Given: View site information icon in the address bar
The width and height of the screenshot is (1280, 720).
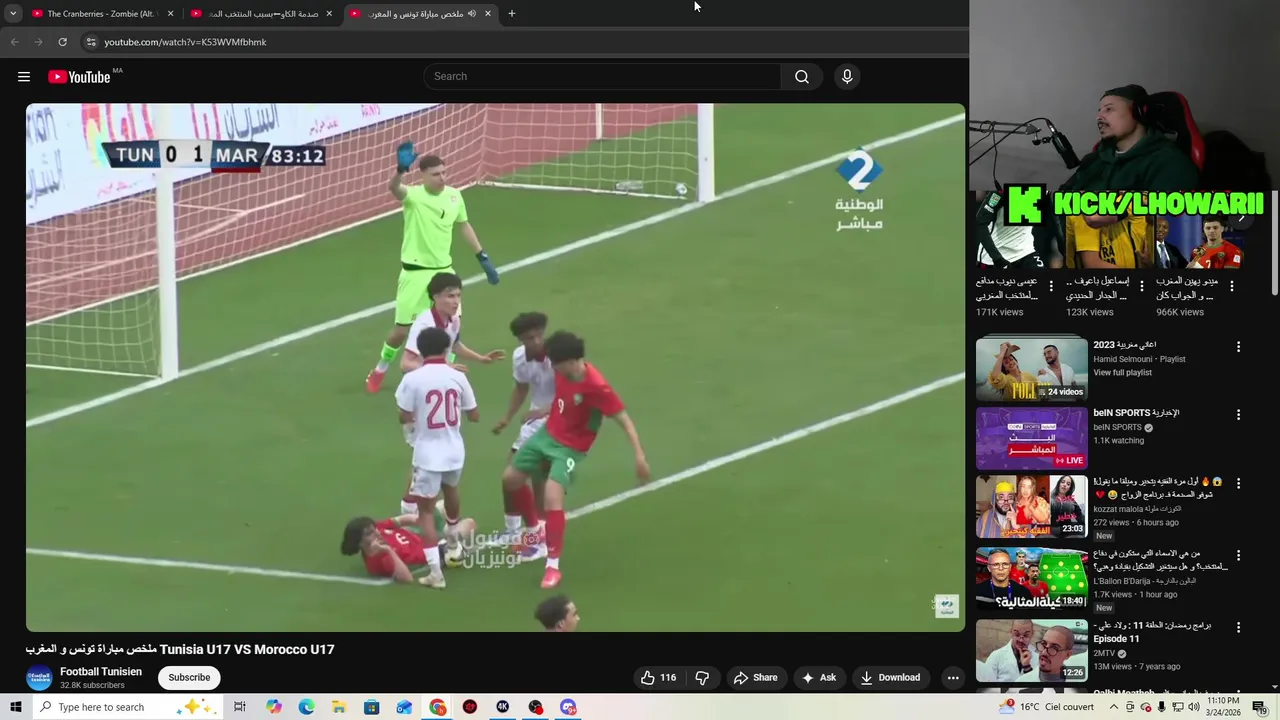Looking at the screenshot, I should click(x=91, y=42).
